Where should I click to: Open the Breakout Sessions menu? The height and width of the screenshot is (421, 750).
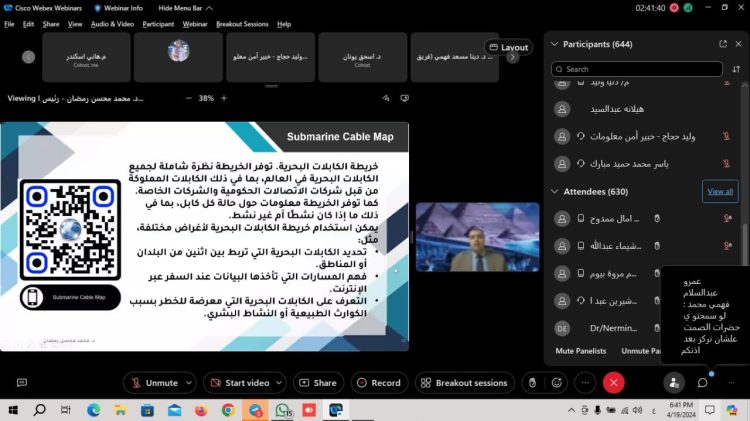click(242, 24)
